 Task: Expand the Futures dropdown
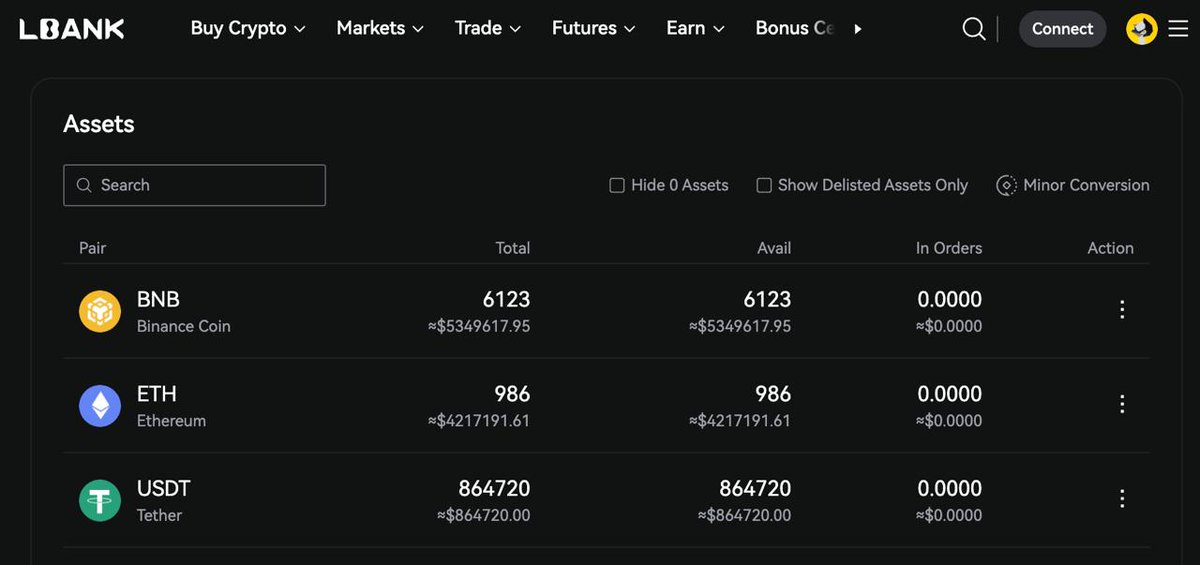coord(593,28)
